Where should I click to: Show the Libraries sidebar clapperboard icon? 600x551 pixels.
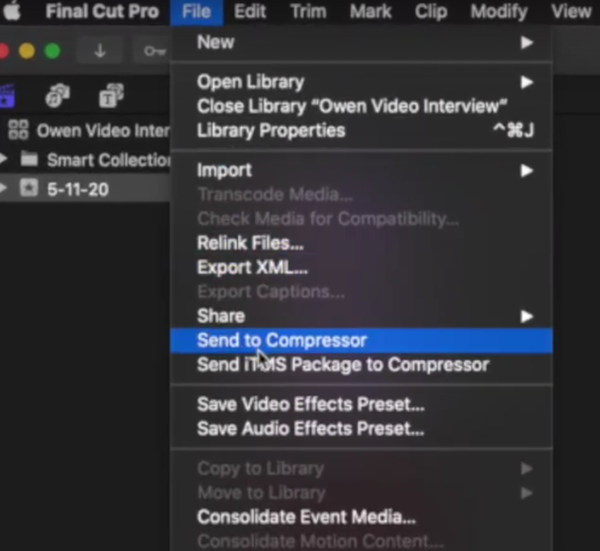[7, 95]
